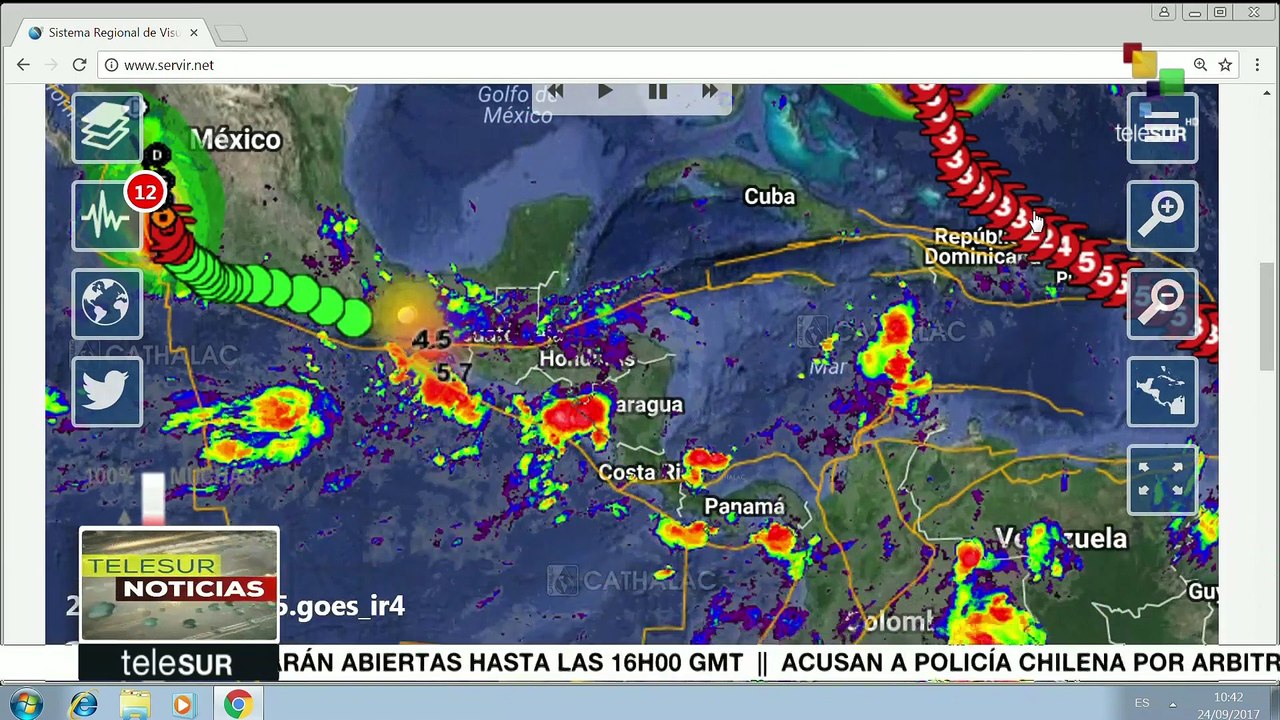This screenshot has height=720, width=1280.
Task: Click the ES language indicator
Action: tap(1142, 703)
